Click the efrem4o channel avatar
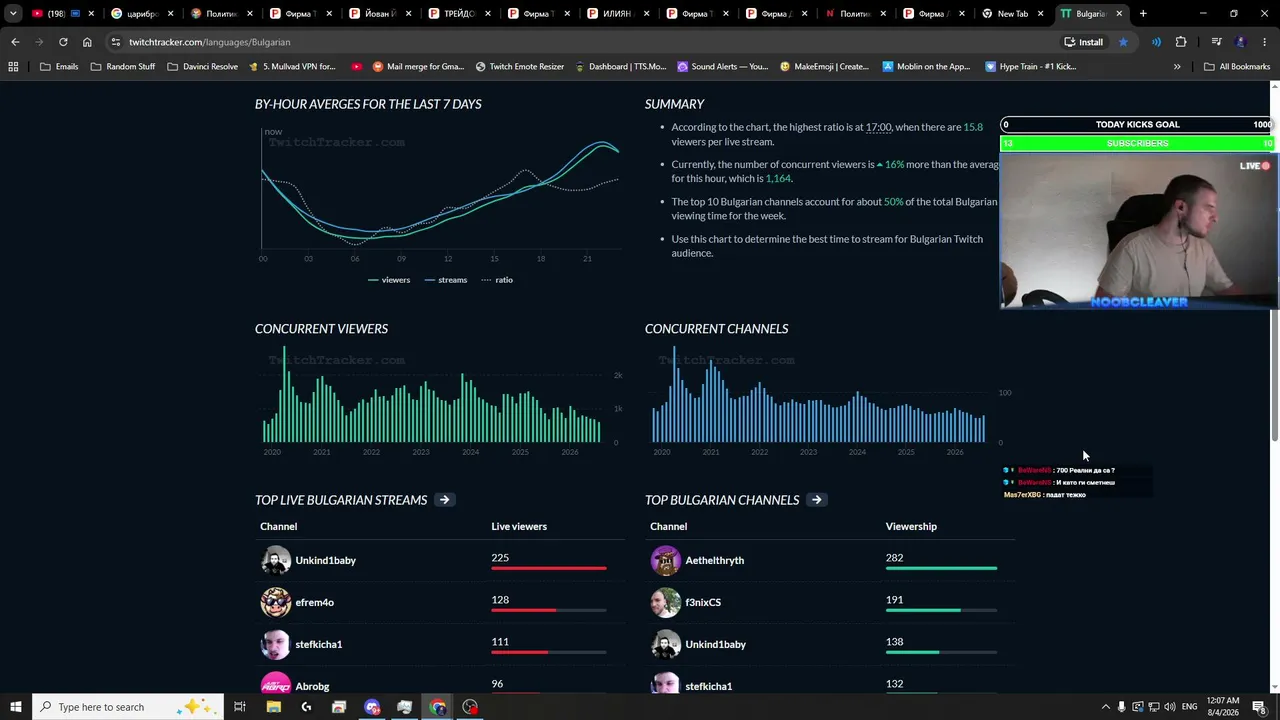Viewport: 1280px width, 720px height. coord(275,602)
